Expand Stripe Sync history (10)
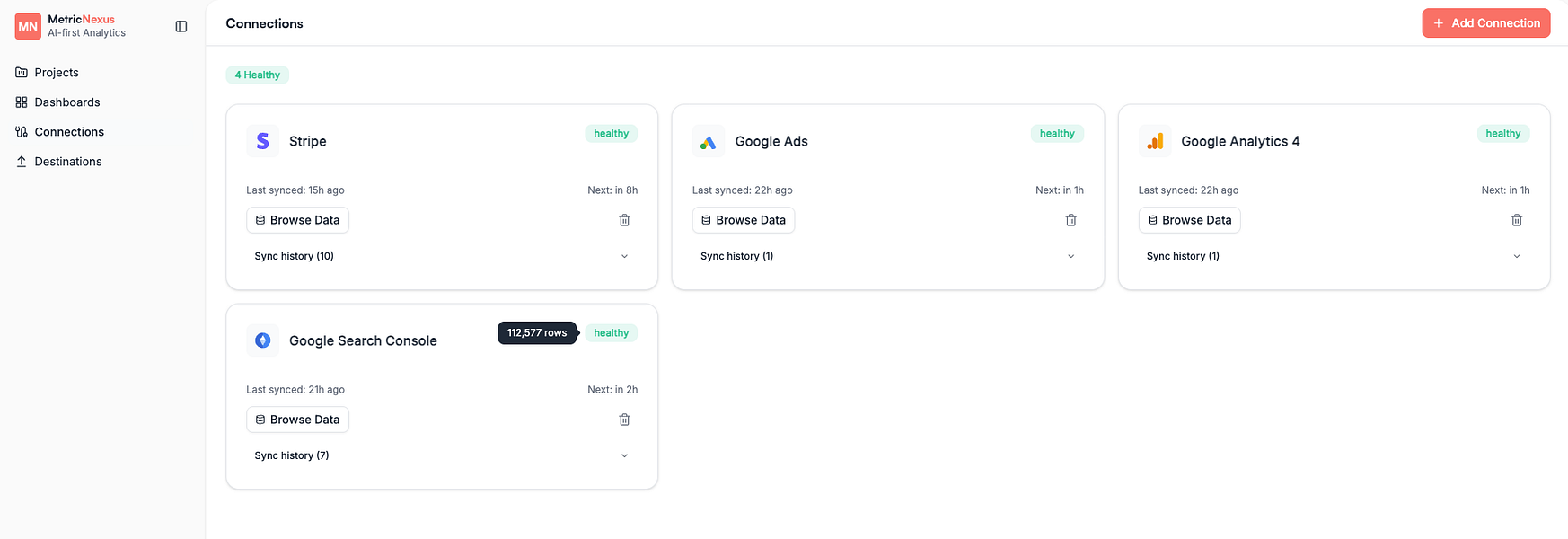This screenshot has width=1568, height=539. [x=442, y=256]
